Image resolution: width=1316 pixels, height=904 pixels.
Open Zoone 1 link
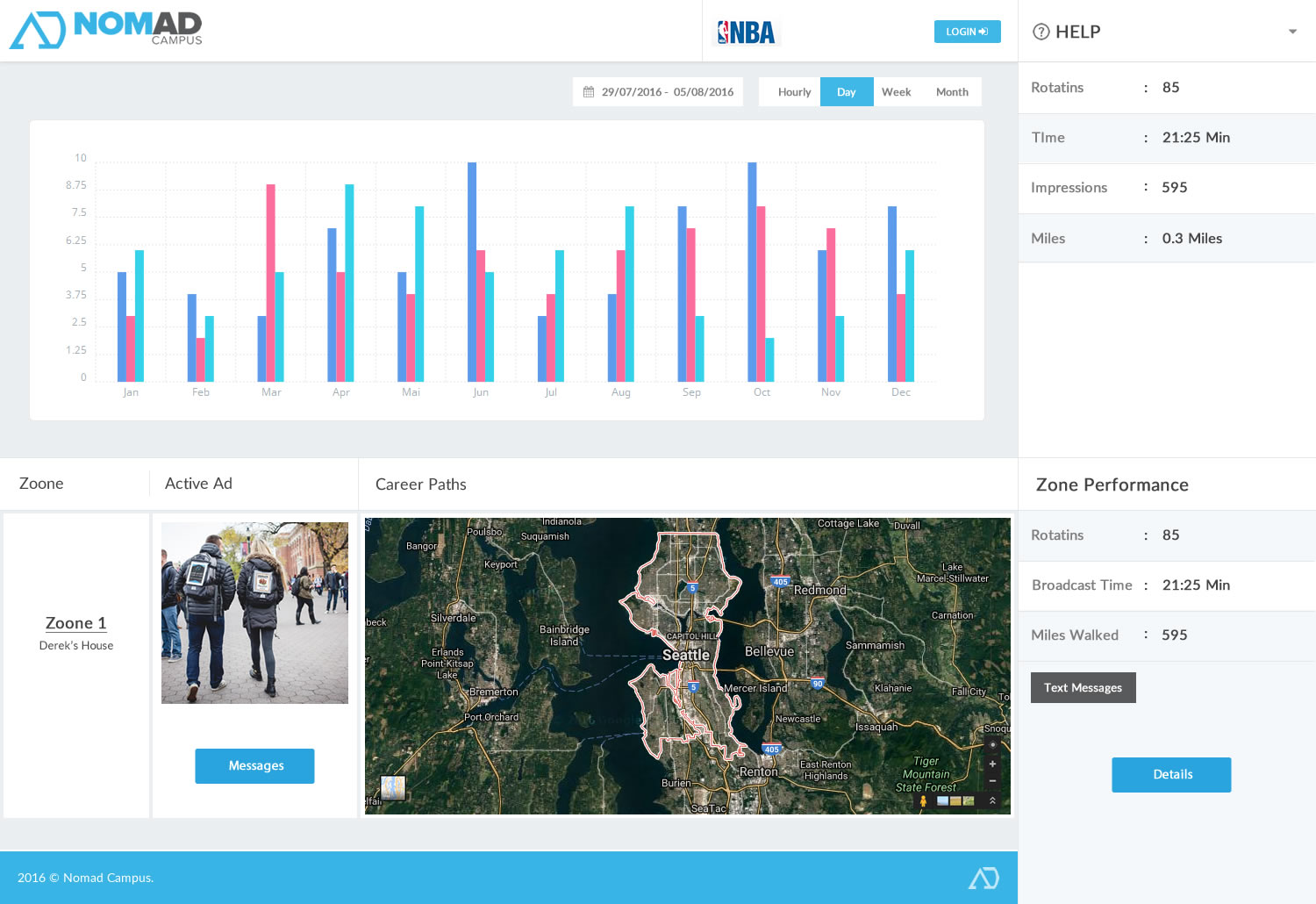click(x=75, y=623)
